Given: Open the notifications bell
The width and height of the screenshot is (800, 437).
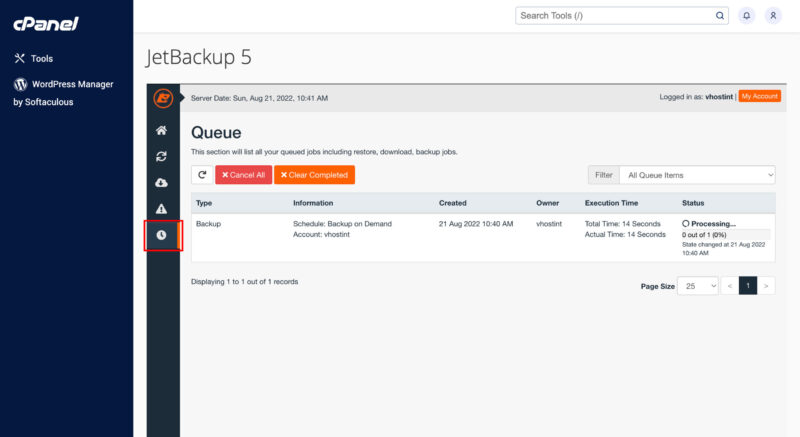Looking at the screenshot, I should pyautogui.click(x=746, y=16).
